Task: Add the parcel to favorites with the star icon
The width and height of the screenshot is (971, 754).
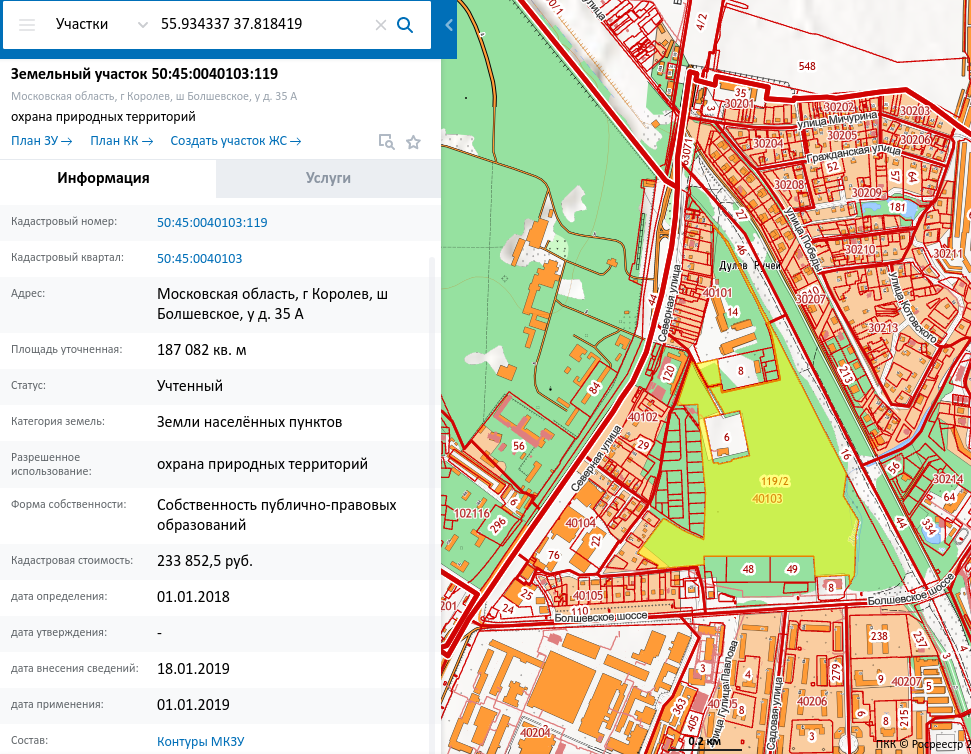Action: coord(413,142)
